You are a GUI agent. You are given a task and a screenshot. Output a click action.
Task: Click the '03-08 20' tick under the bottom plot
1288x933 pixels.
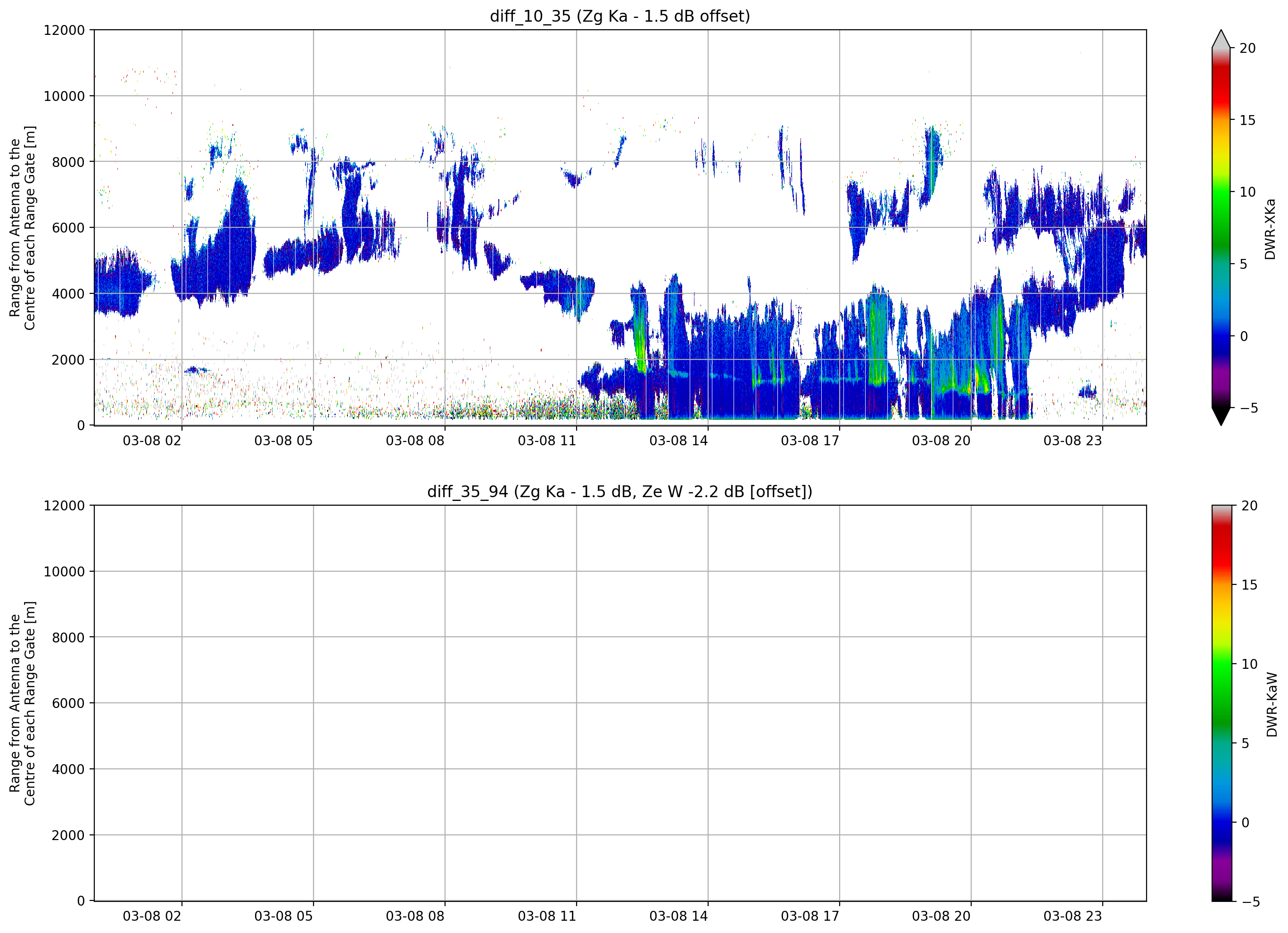(x=941, y=916)
